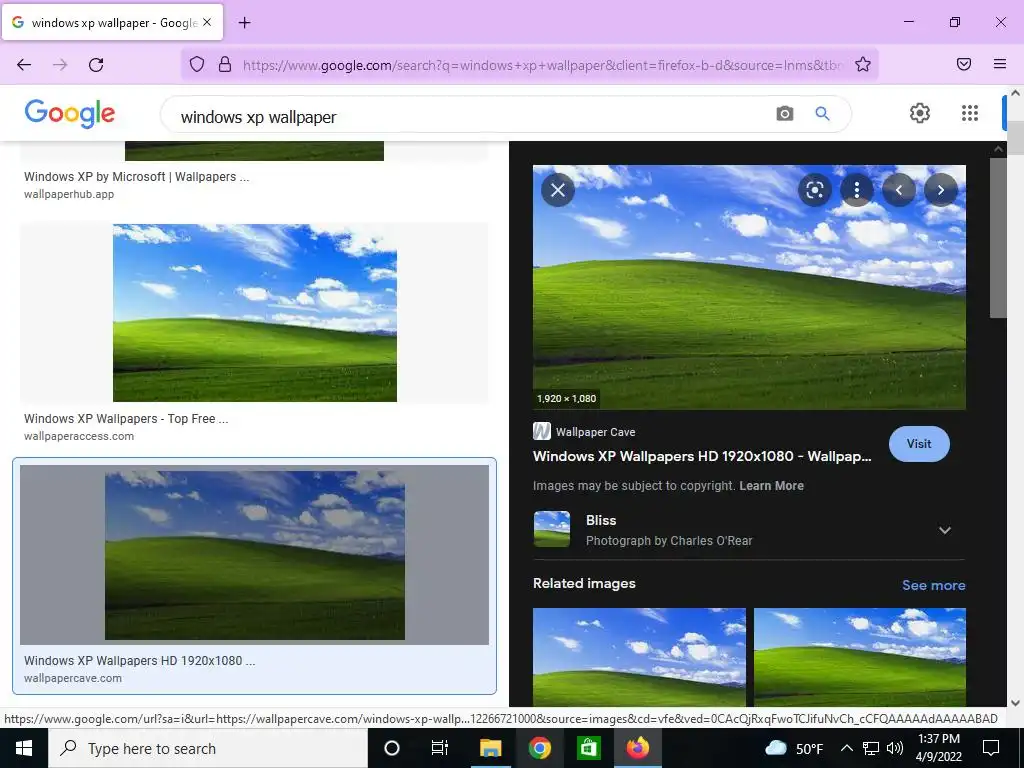Image resolution: width=1024 pixels, height=768 pixels.
Task: Click the 1,920 × 1,080 size label
Action: coord(566,398)
